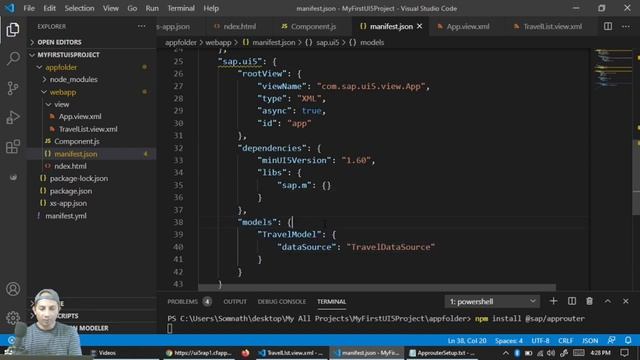The width and height of the screenshot is (640, 360).
Task: Collapse the appfolder tree folder
Action: 92,67
